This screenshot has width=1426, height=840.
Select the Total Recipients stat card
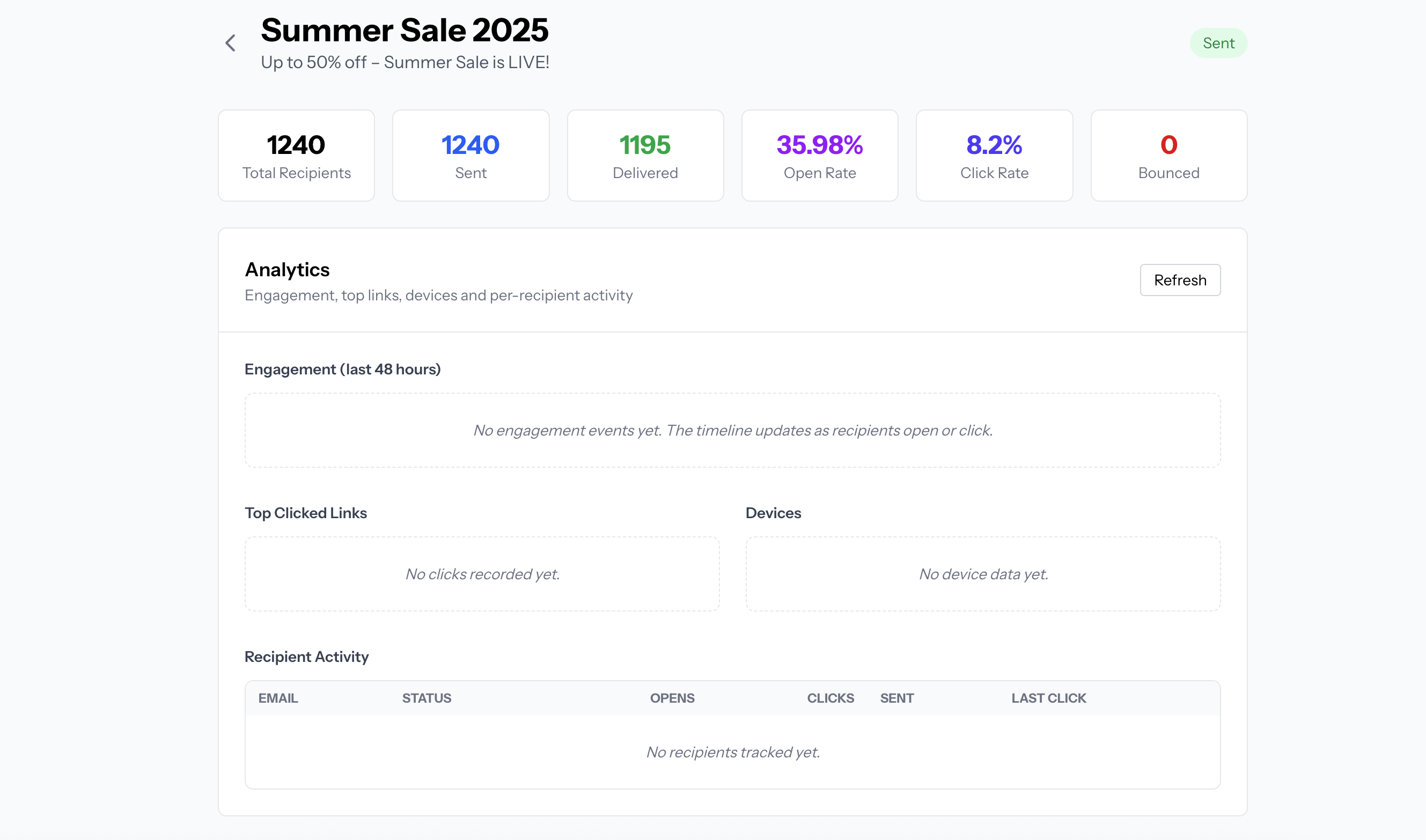tap(296, 156)
